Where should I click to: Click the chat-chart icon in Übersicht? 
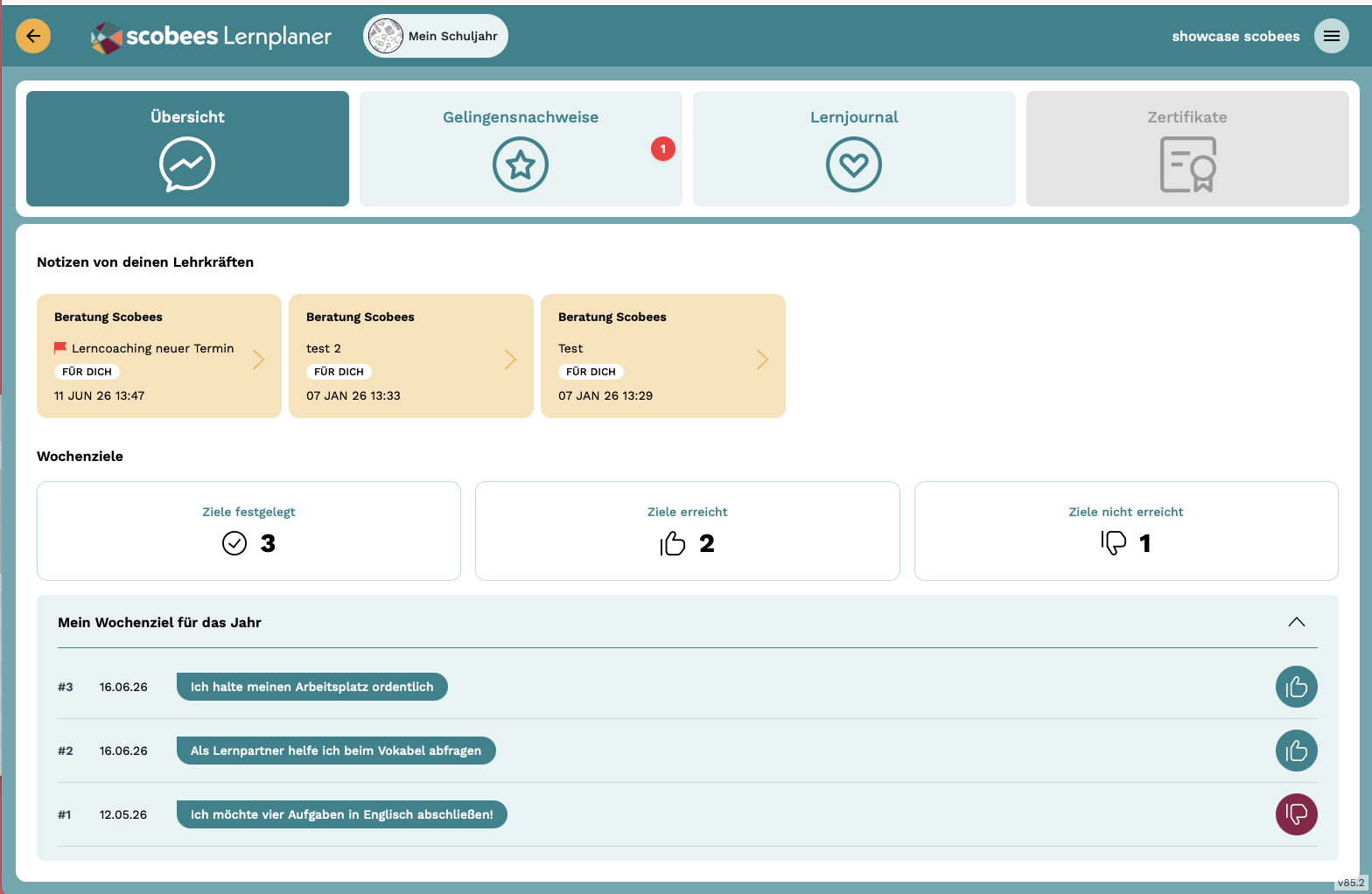click(187, 164)
